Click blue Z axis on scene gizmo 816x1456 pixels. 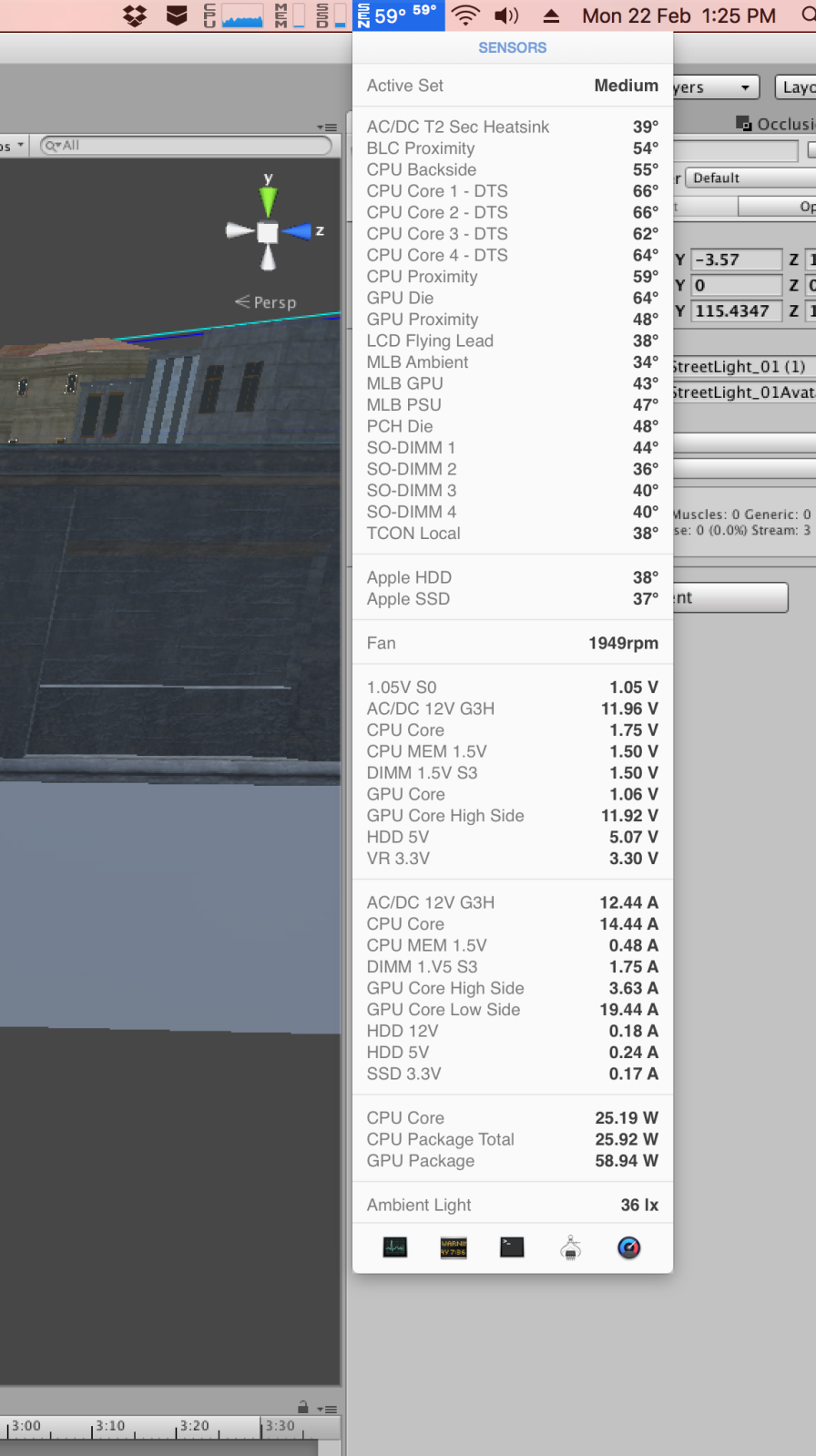click(297, 231)
